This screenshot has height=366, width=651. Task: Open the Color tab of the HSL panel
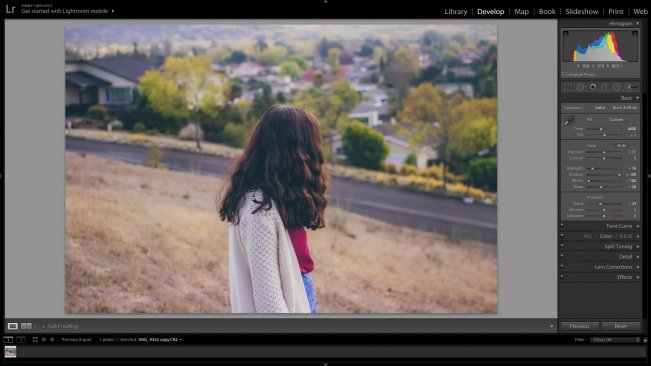pos(606,236)
